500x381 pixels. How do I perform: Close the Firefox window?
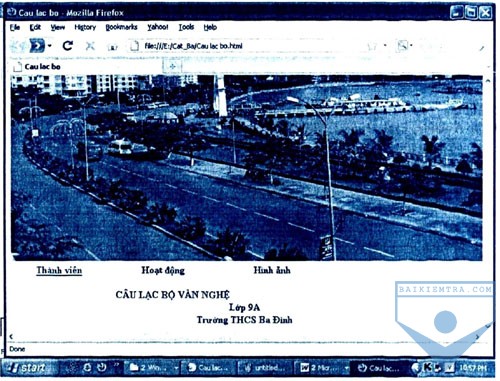tap(485, 13)
